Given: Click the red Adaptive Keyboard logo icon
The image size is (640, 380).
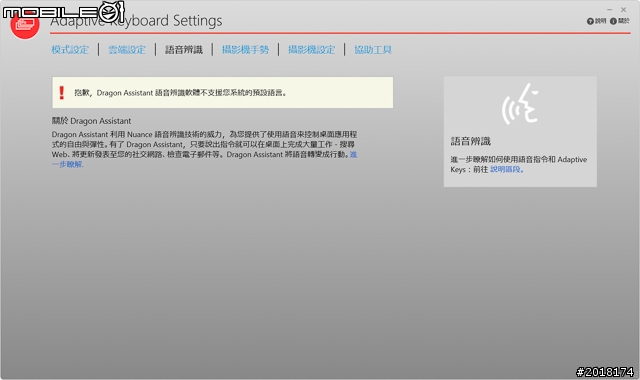Looking at the screenshot, I should (25, 25).
